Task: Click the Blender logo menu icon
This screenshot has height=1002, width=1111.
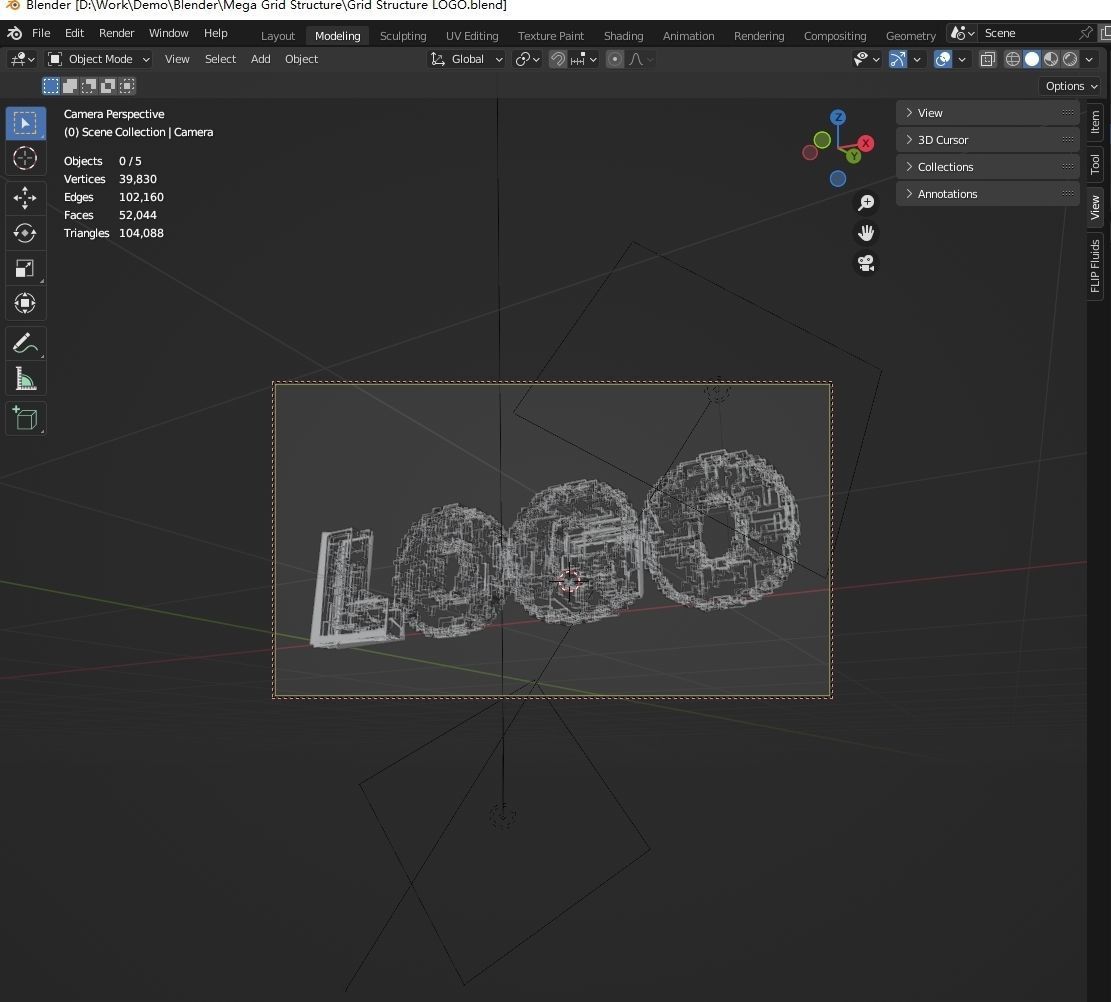Action: tap(14, 33)
